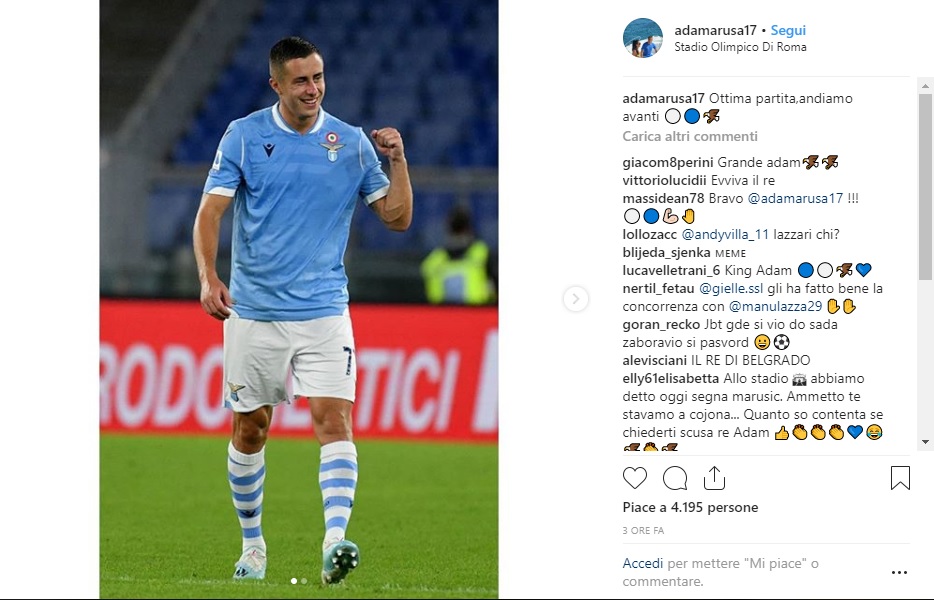934x600 pixels.
Task: Open giacom8perini's commenter profile
Action: click(668, 163)
